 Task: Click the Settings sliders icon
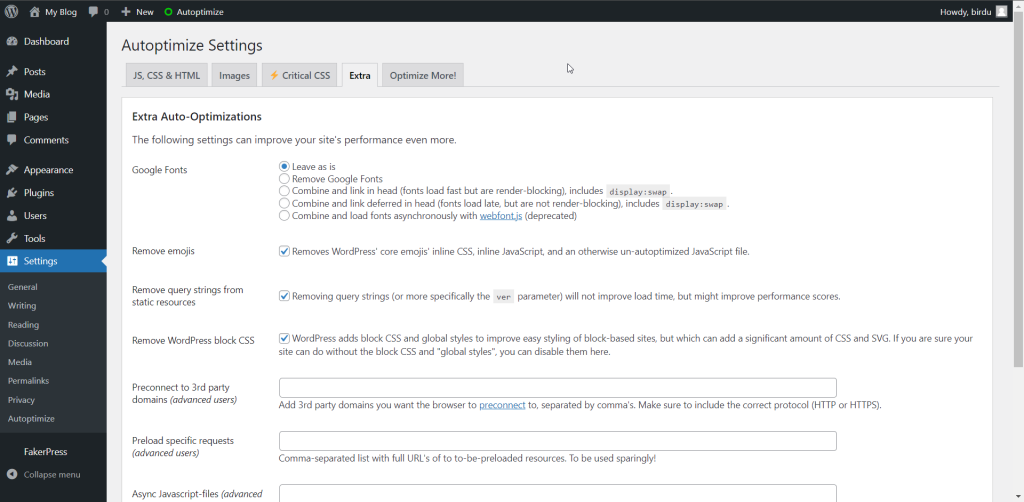tap(12, 261)
